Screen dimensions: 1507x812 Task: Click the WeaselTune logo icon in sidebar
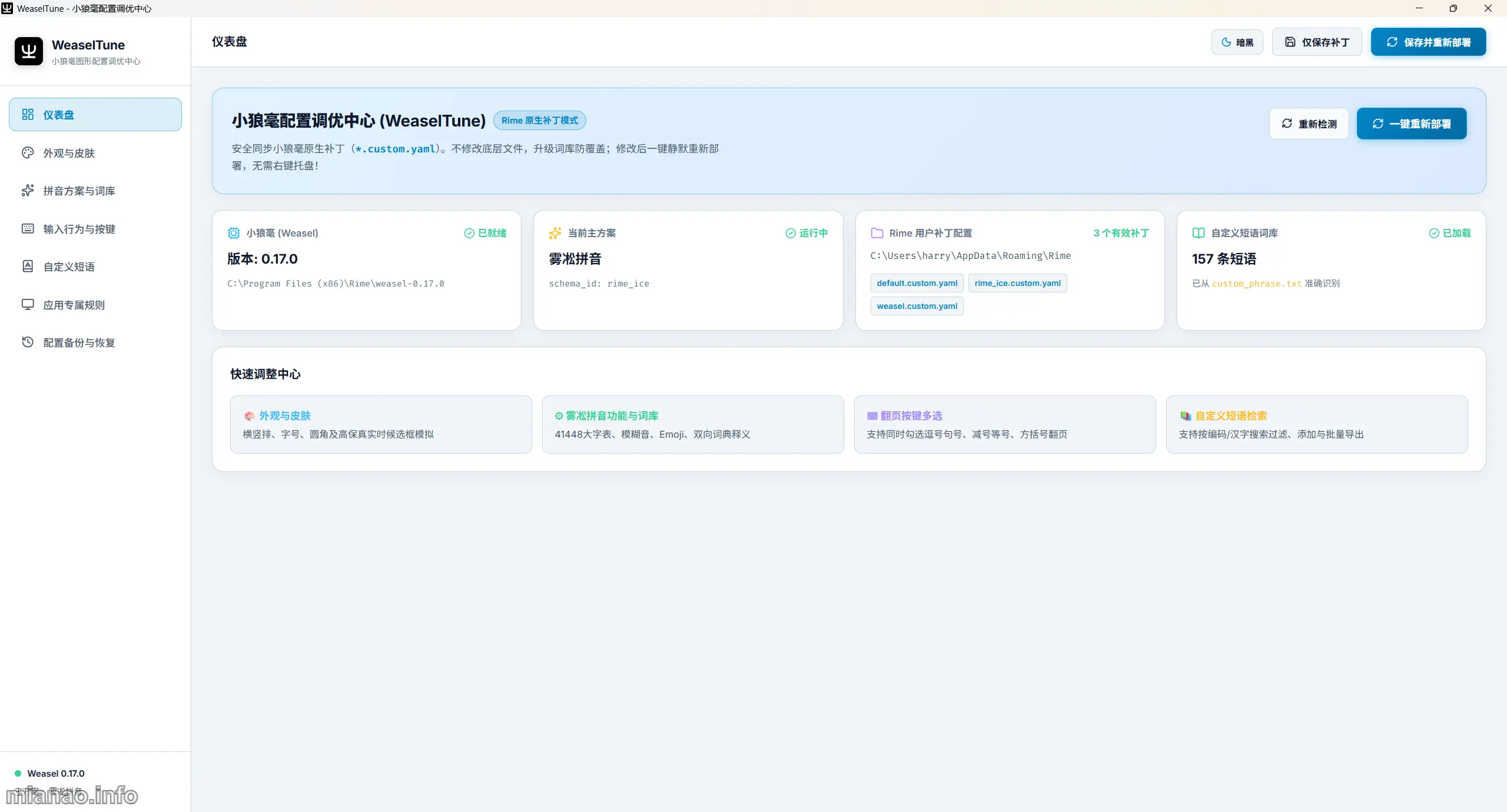pyautogui.click(x=29, y=51)
